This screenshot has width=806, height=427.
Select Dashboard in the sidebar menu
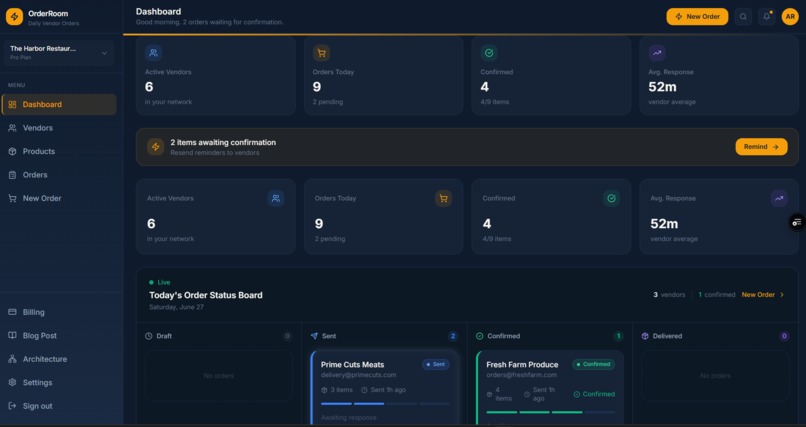pyautogui.click(x=59, y=104)
